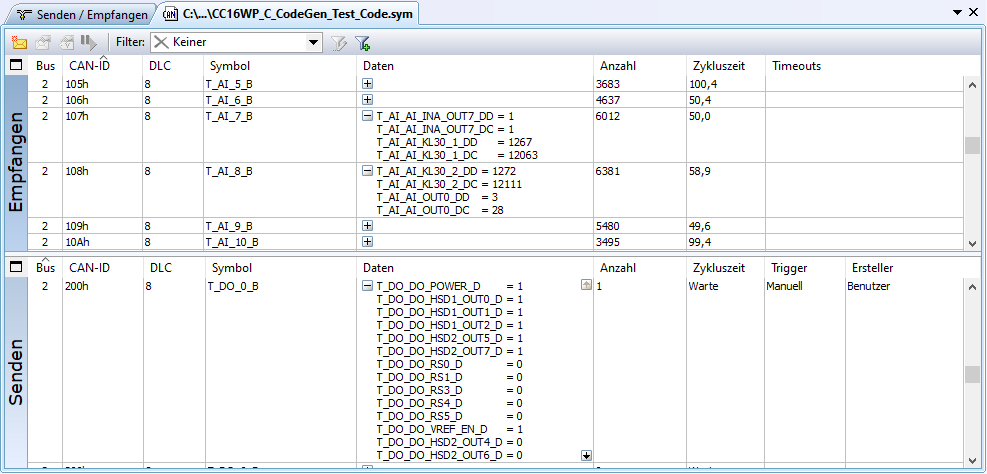
Task: Click the transmit list scrollbar thumb
Action: (972, 374)
